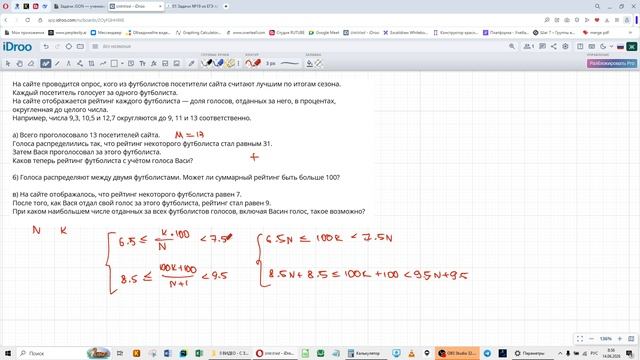The height and width of the screenshot is (360, 640).
Task: Pick the straight line tool
Action: click(57, 63)
